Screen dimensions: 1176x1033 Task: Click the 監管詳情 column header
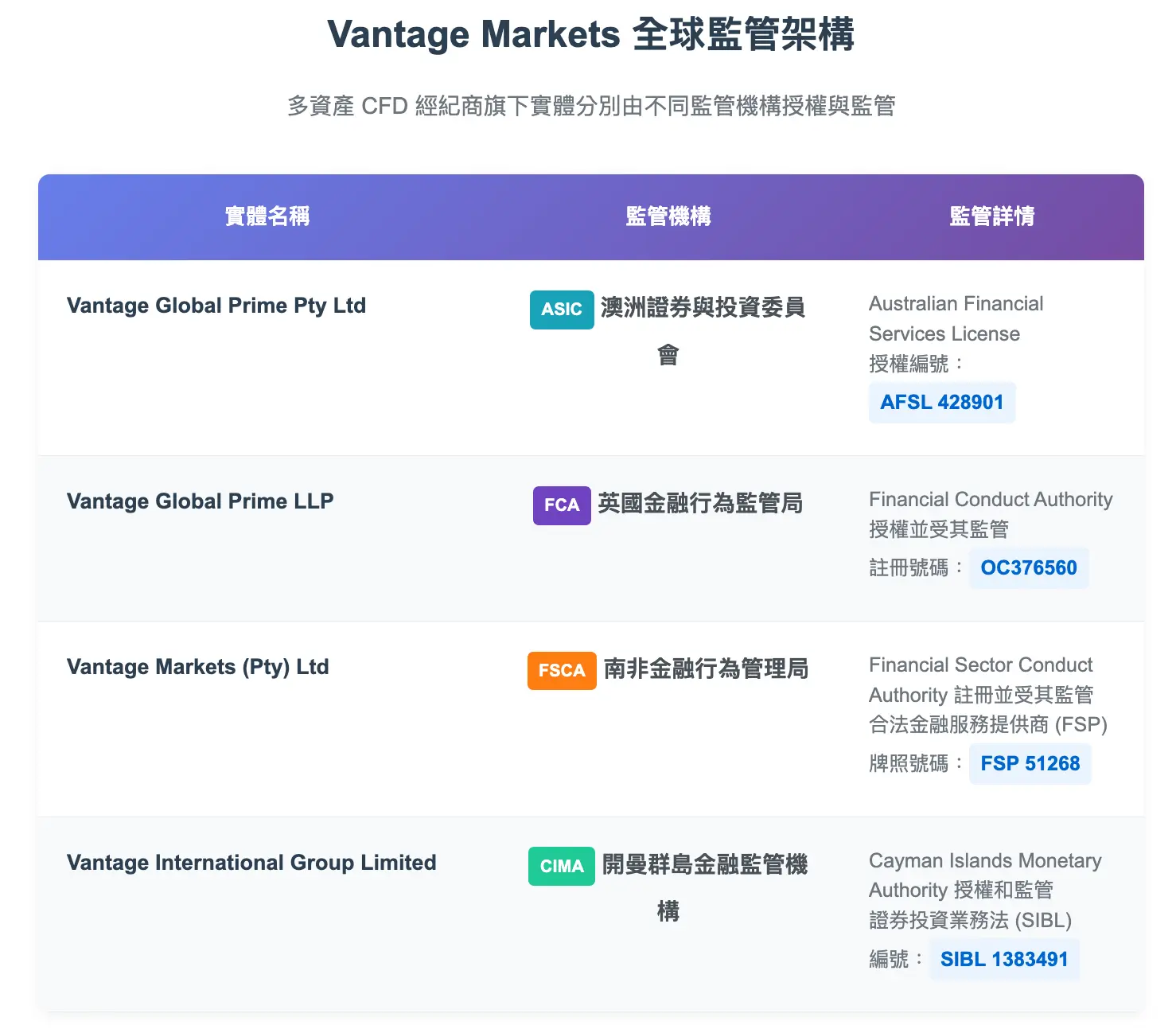click(992, 216)
